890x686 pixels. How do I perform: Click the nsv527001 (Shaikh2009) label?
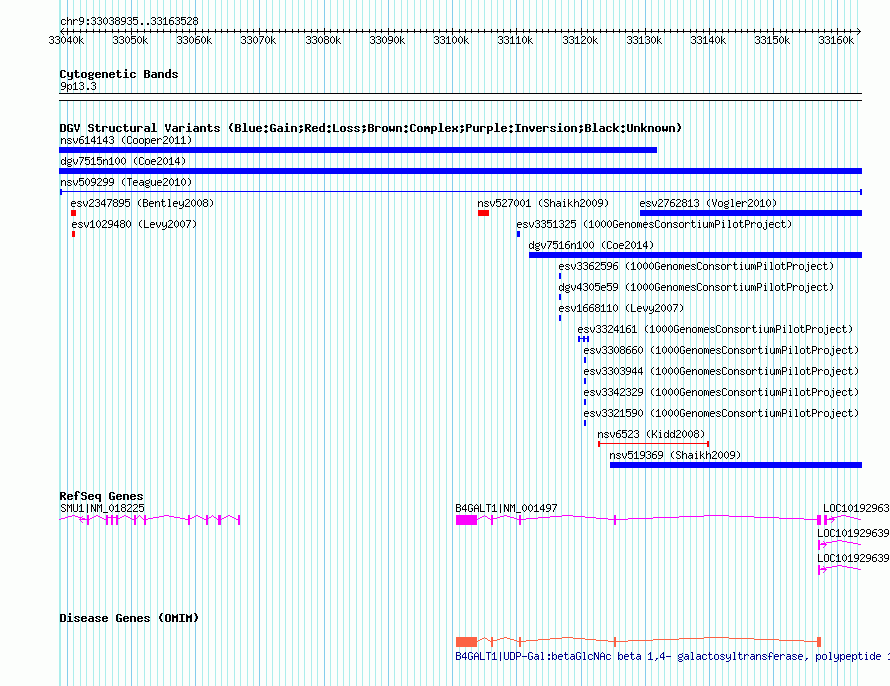click(543, 203)
